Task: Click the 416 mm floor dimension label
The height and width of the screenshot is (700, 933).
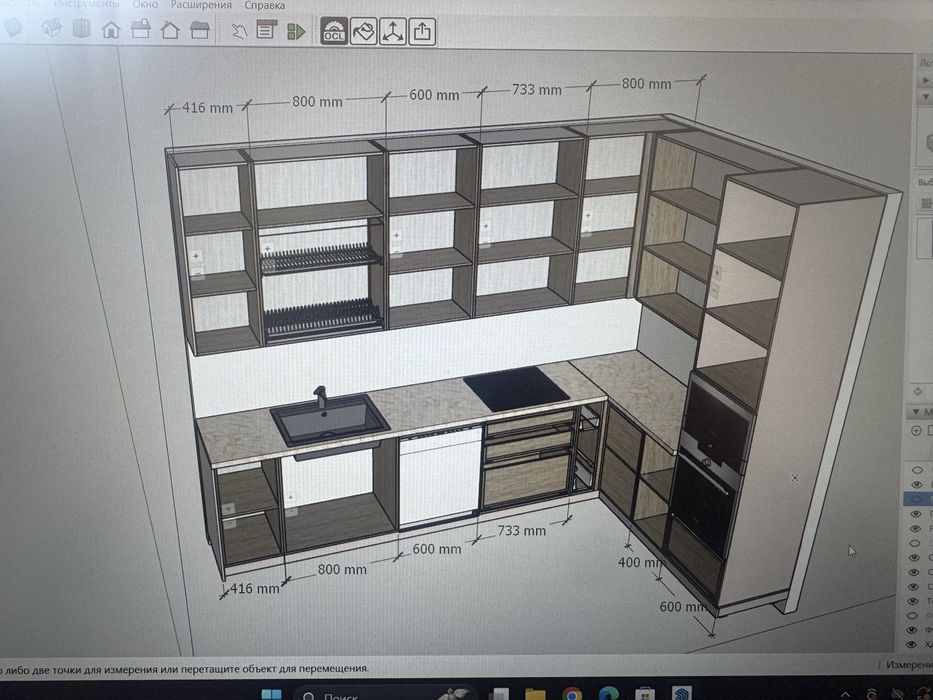Action: 254,588
